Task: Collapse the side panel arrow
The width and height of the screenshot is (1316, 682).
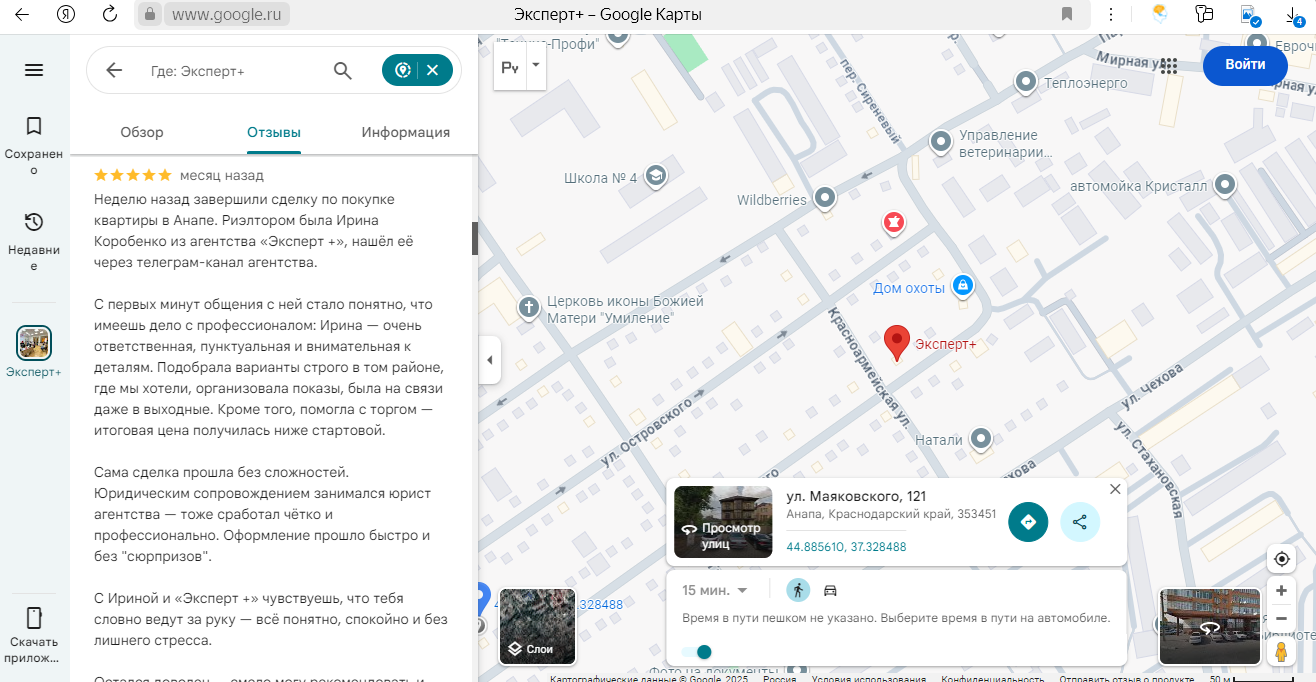Action: [x=489, y=360]
